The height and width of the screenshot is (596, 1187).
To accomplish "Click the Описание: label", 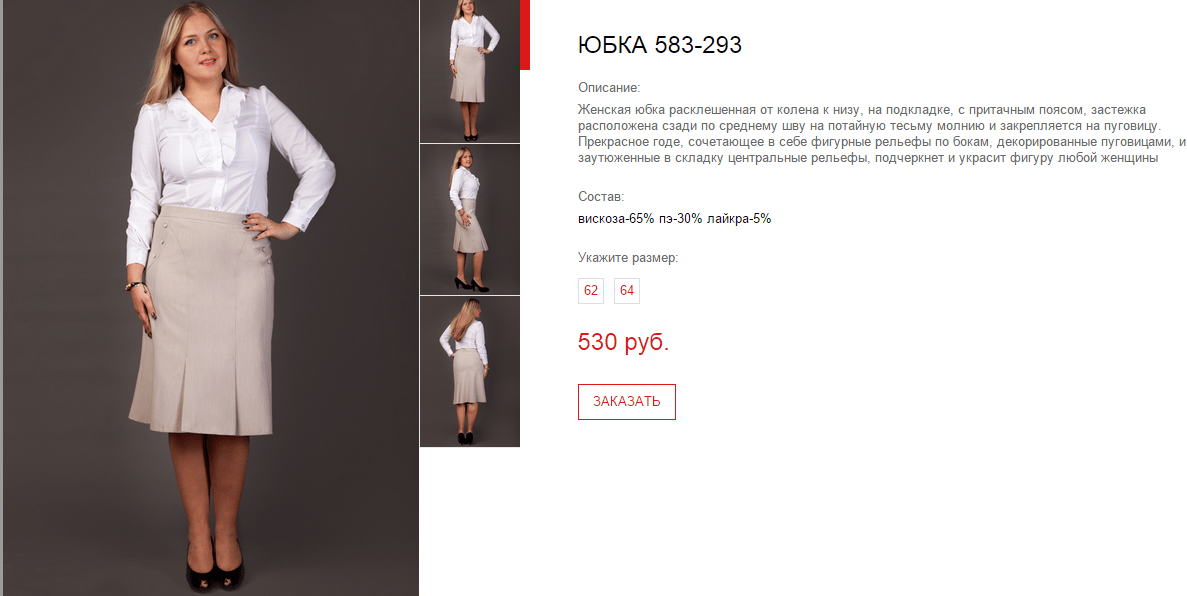I will pos(609,88).
